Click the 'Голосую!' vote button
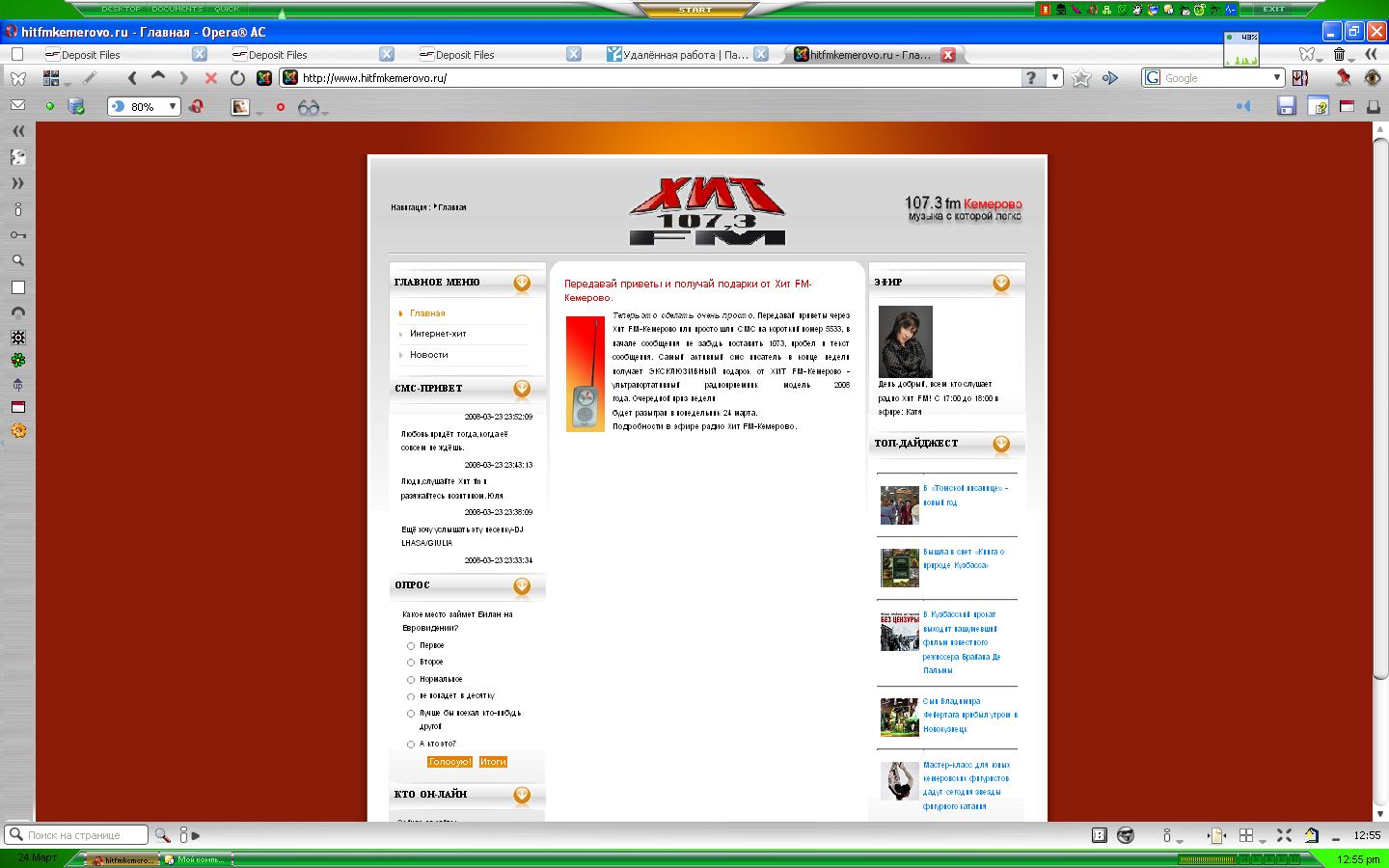Screen dimensions: 1389x868 (x=449, y=762)
